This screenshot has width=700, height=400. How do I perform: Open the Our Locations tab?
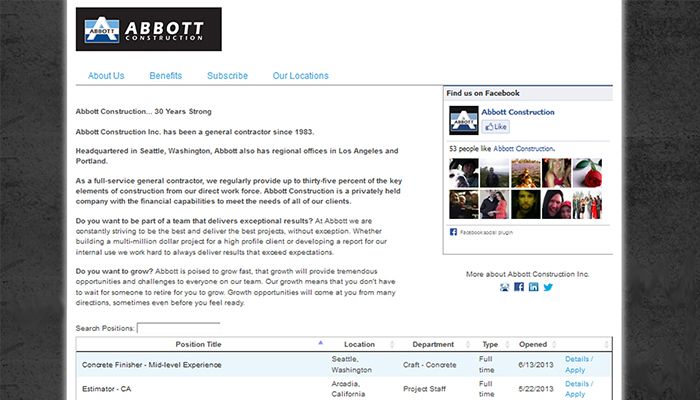[x=300, y=76]
